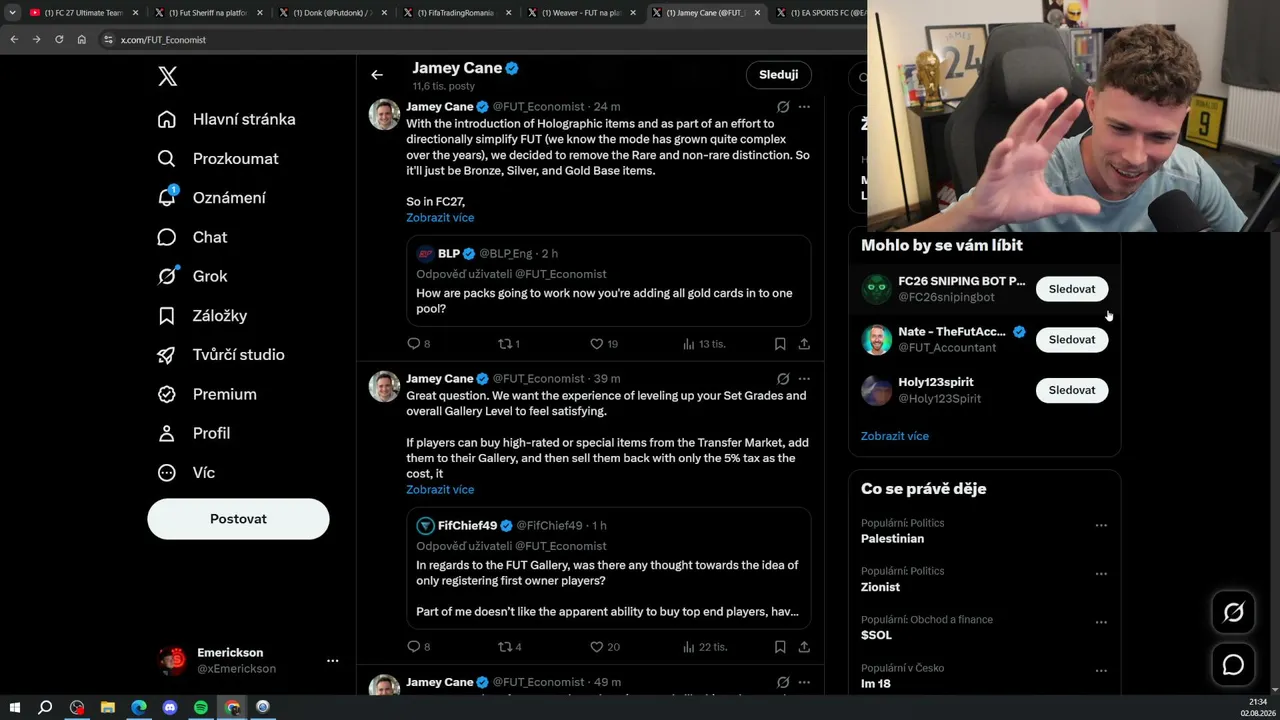Reload the current page
1280x720 pixels.
pos(59,39)
